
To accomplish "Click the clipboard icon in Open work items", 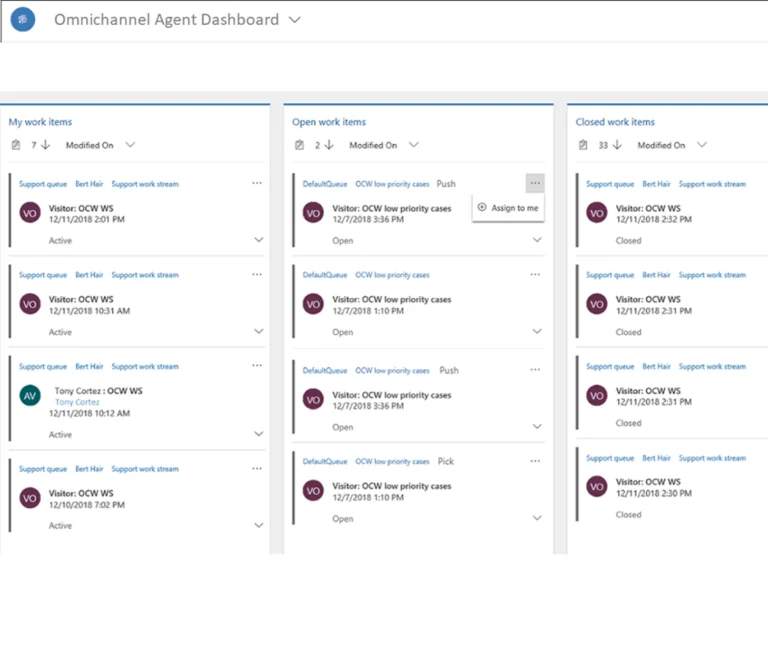I will click(299, 145).
